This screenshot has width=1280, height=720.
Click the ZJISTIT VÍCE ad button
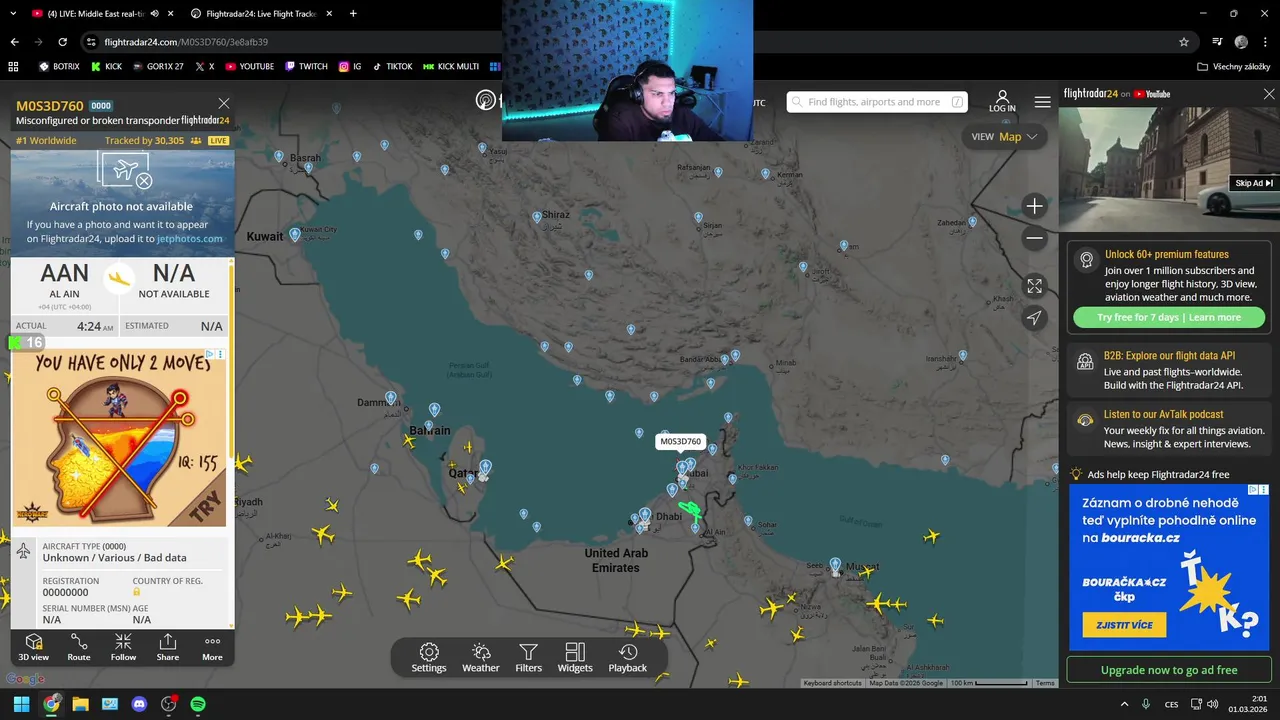tap(1124, 625)
